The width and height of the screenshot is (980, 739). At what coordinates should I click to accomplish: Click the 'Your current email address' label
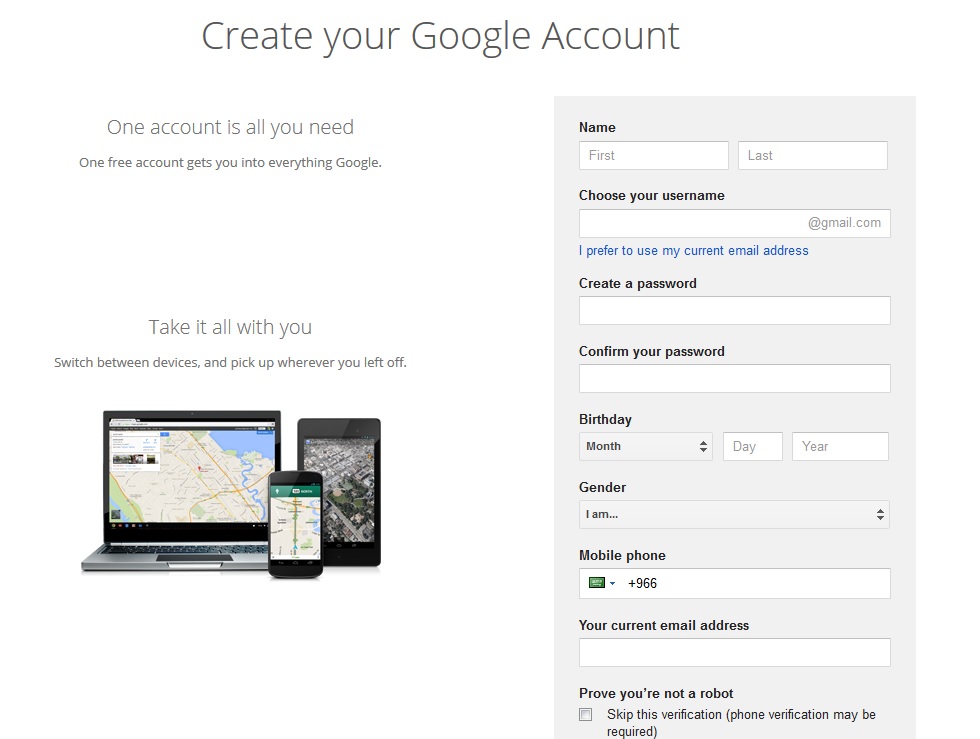coord(664,625)
